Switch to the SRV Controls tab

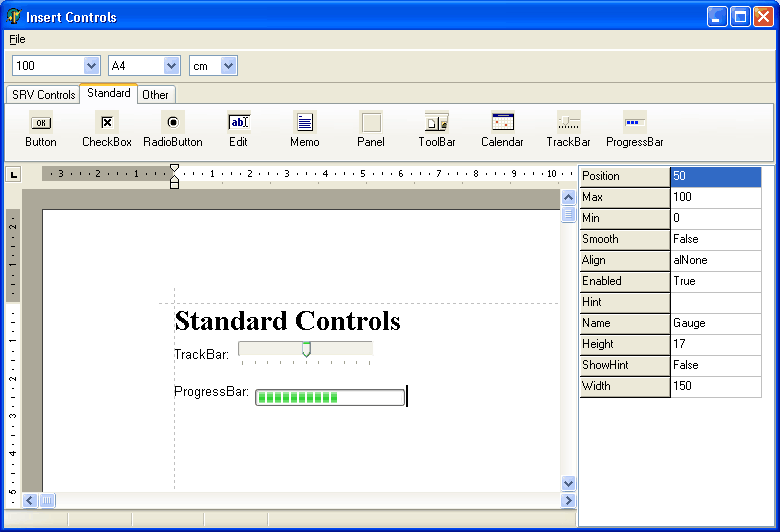(43, 95)
